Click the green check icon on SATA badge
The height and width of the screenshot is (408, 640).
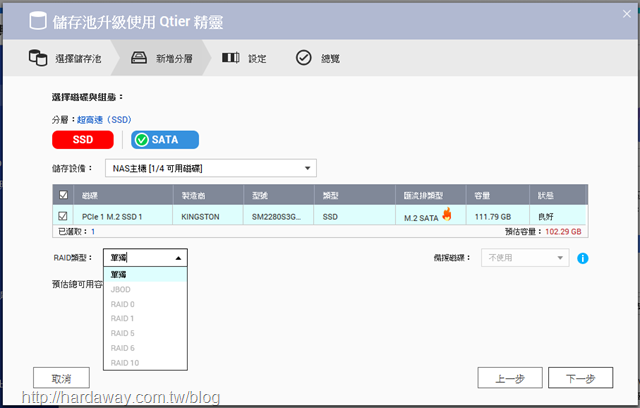pos(142,140)
